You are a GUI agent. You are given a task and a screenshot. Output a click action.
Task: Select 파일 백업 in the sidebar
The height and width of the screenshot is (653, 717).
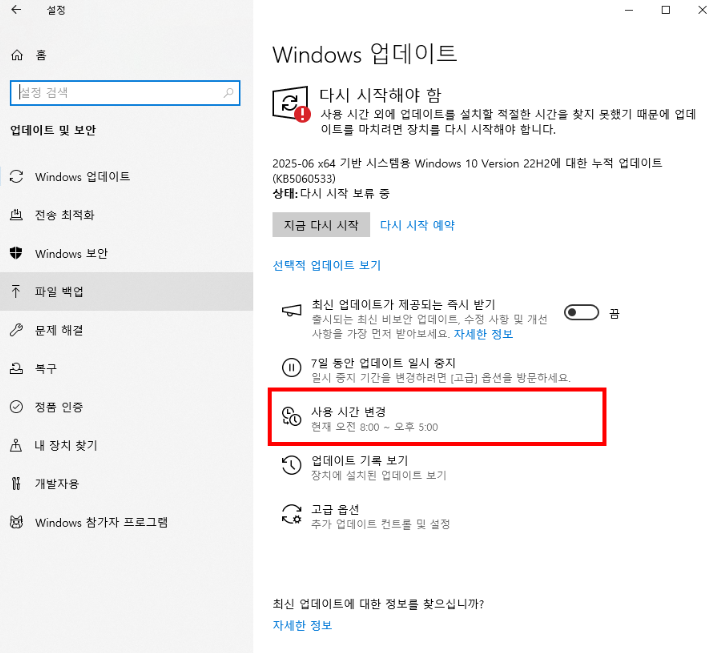126,291
